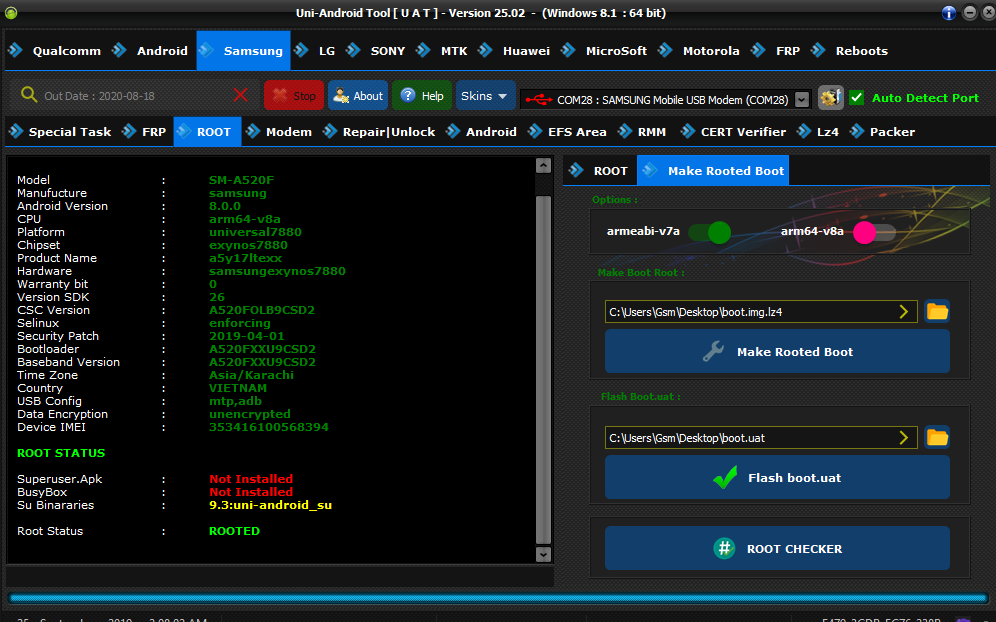This screenshot has height=622, width=996.
Task: Browse folder for boot.uat file
Action: click(937, 437)
